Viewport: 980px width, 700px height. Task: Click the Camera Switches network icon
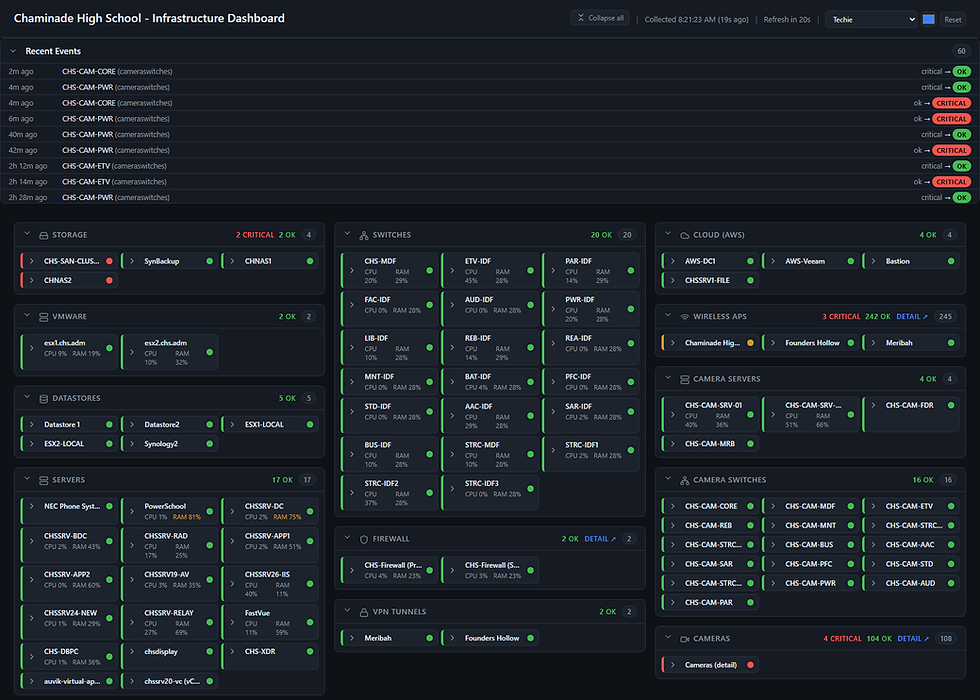click(684, 481)
